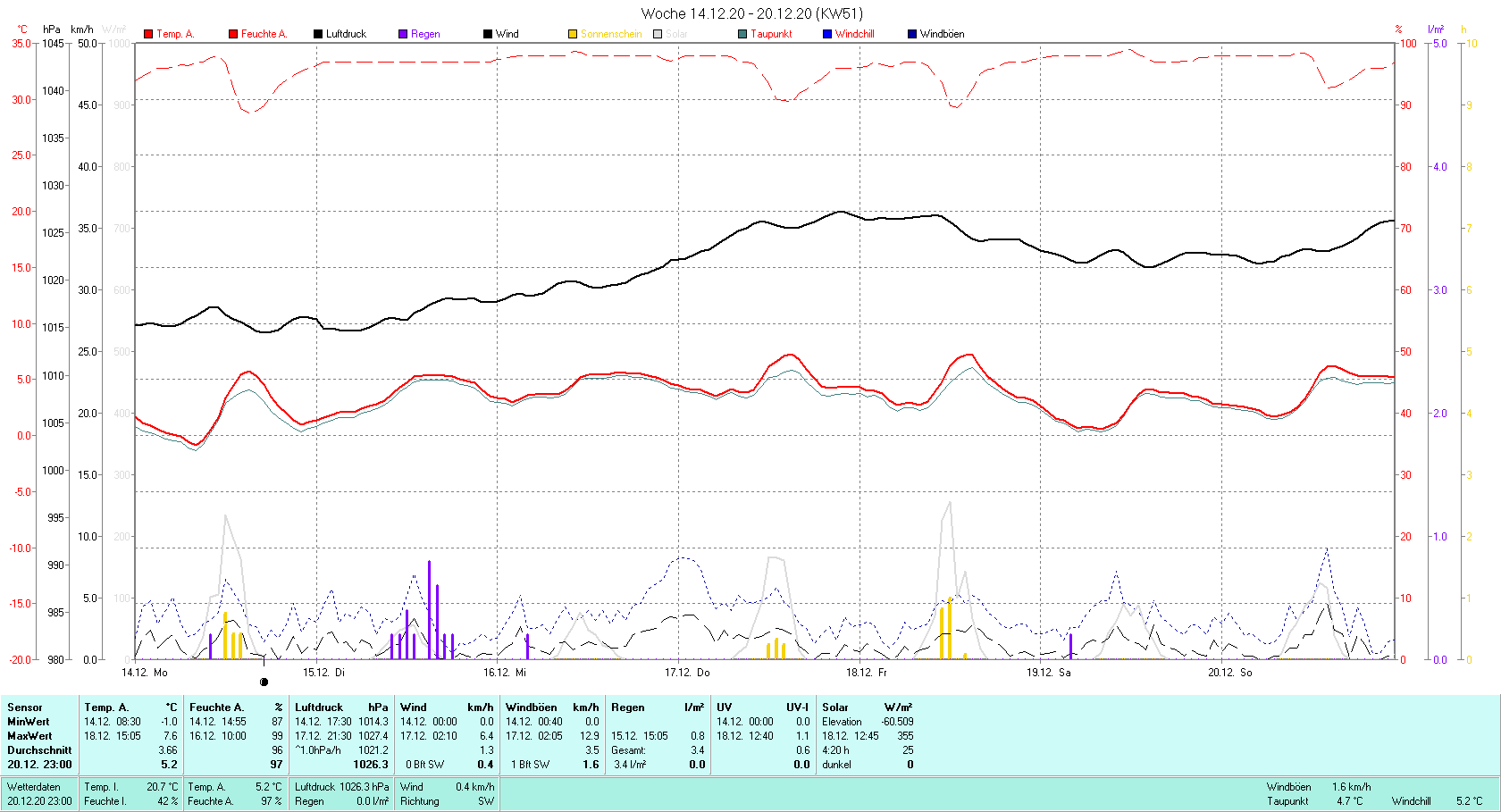Click the Wetterdaten label in the bottom bar
Screen dimensions: 1501x812
click(x=34, y=786)
